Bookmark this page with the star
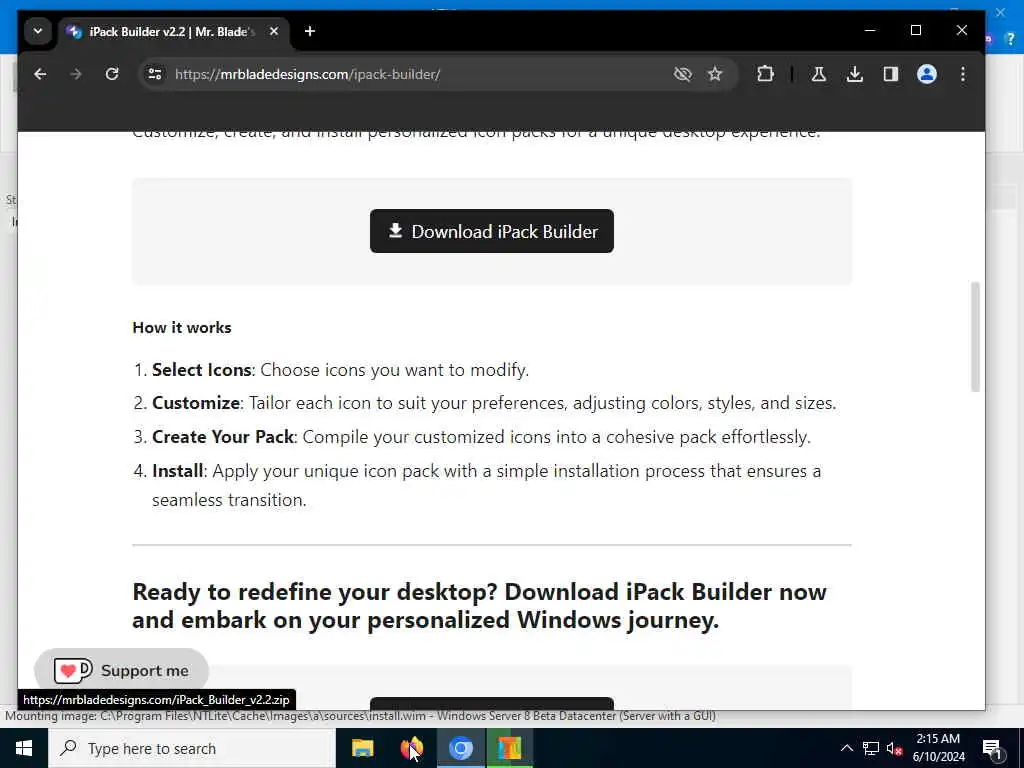 point(715,74)
